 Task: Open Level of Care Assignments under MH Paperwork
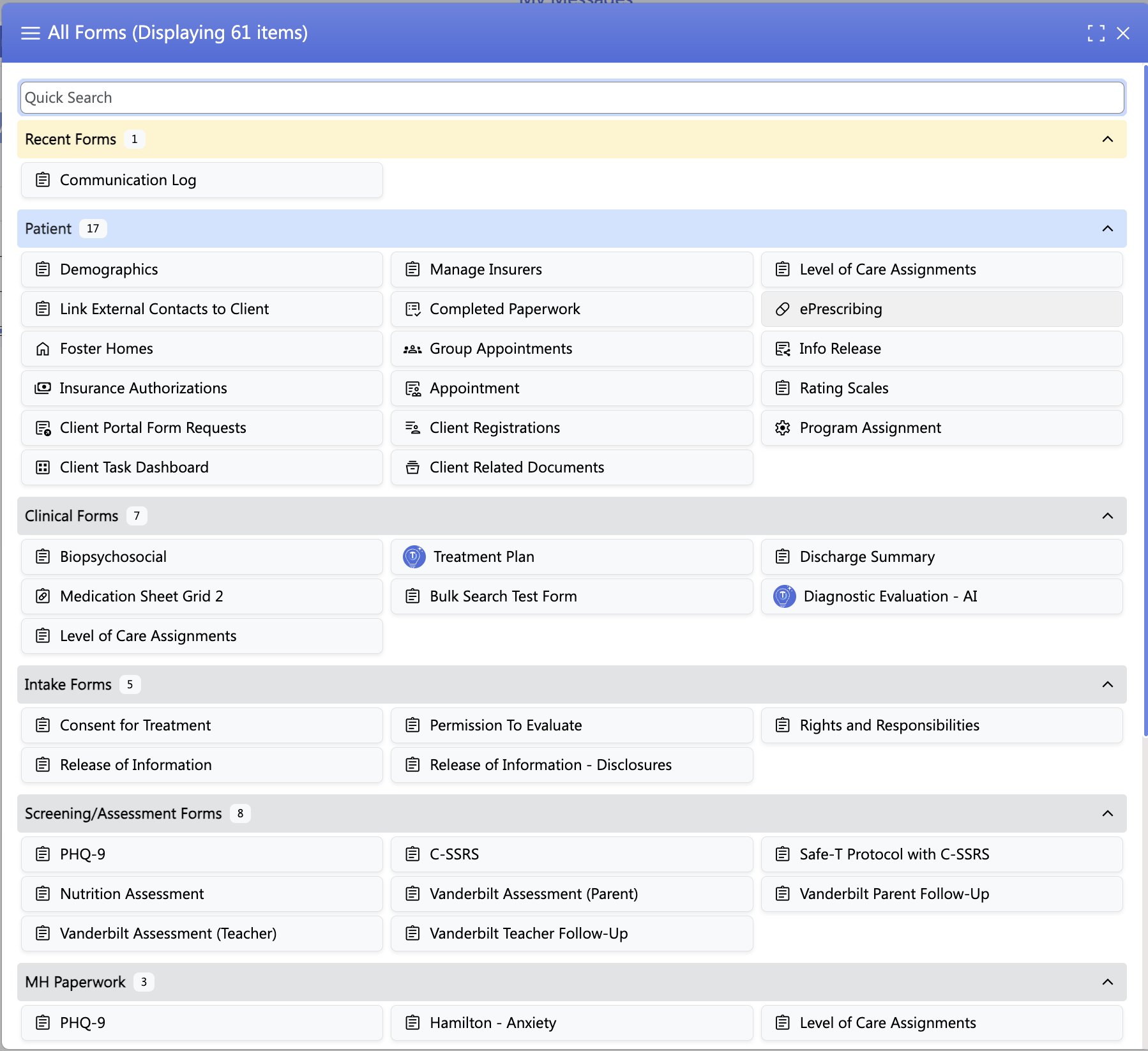(x=942, y=1023)
